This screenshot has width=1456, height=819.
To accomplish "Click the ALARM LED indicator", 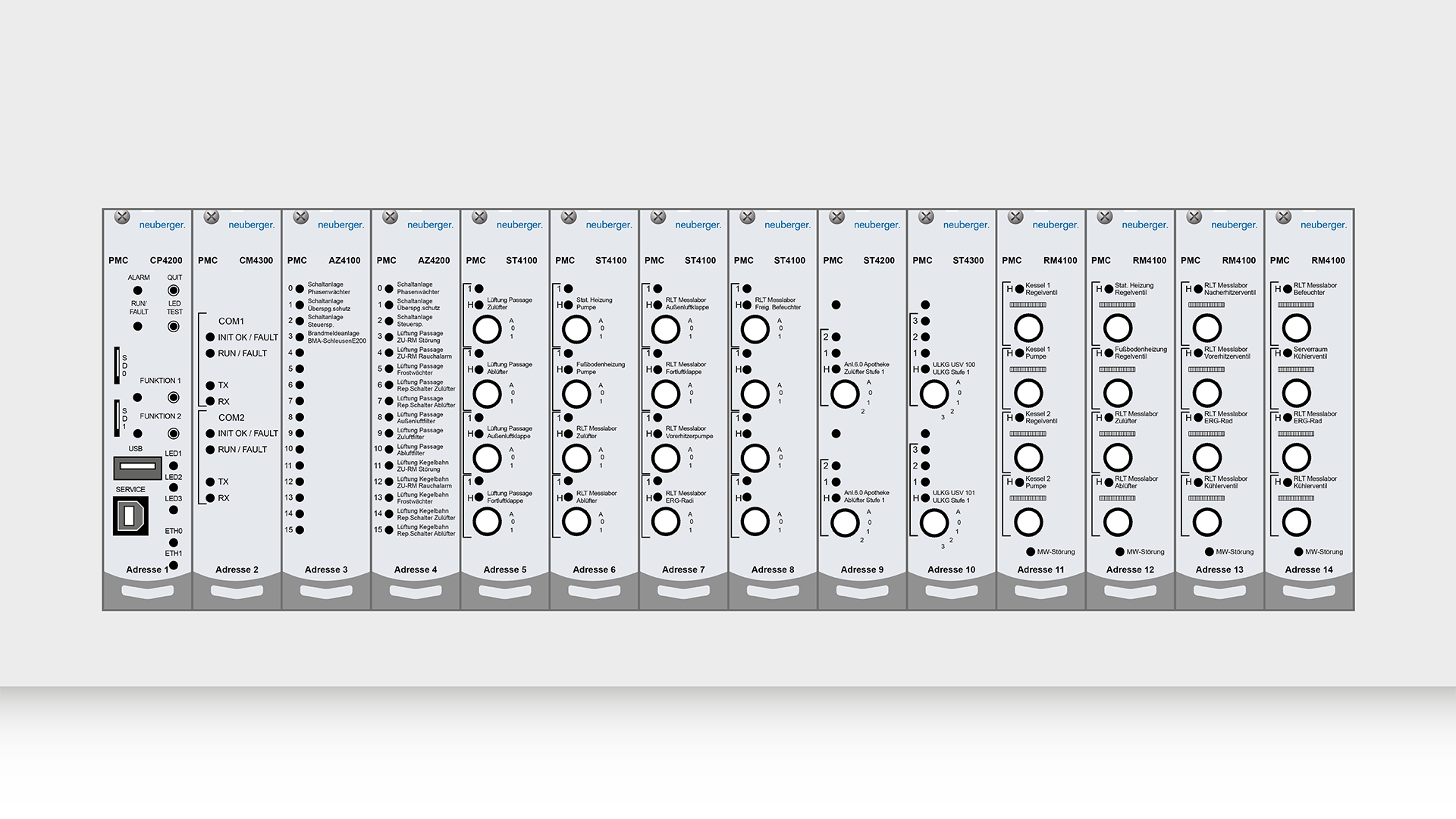I will pyautogui.click(x=137, y=290).
